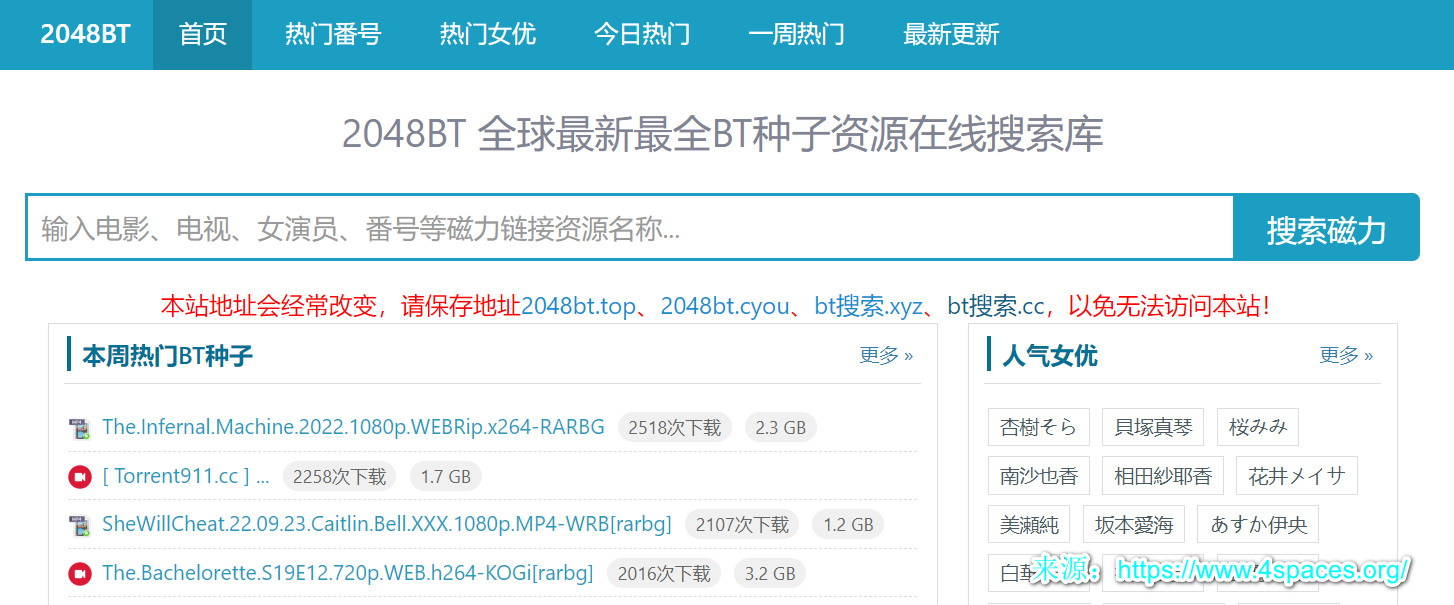Switch to the 今日热门 page
This screenshot has height=605, width=1454.
tap(642, 34)
